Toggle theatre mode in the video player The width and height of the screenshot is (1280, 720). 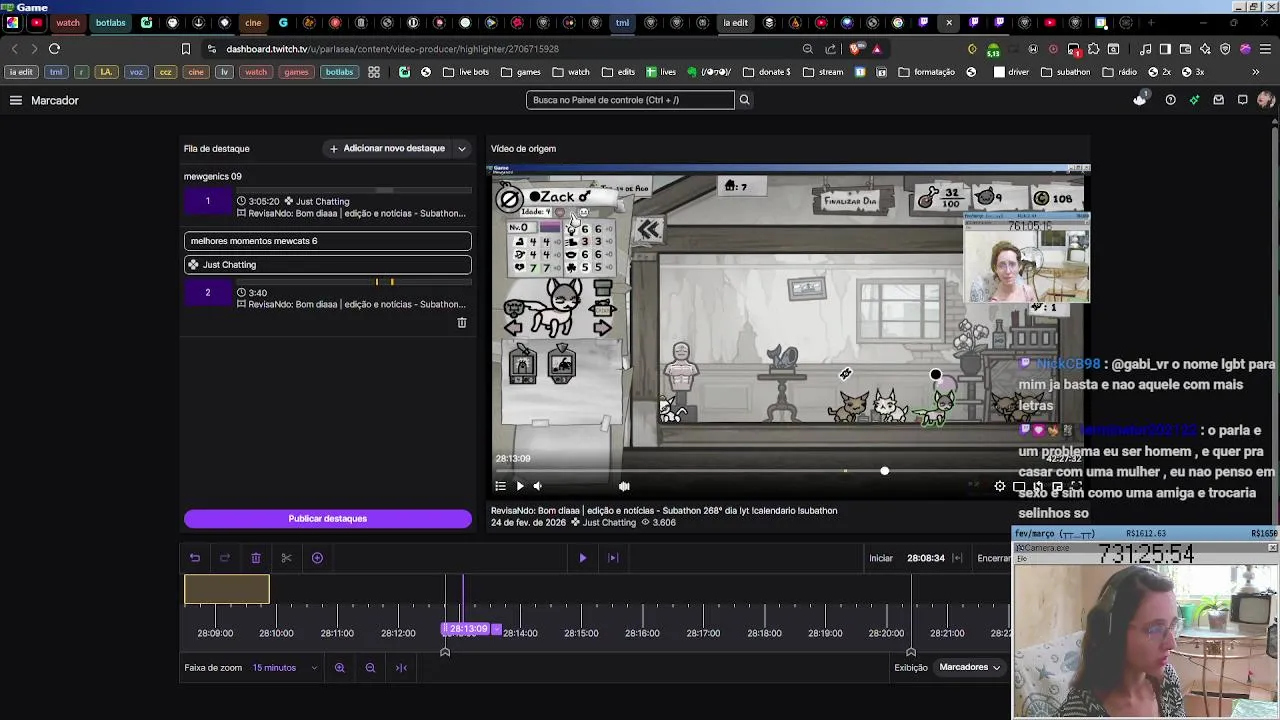(1019, 486)
